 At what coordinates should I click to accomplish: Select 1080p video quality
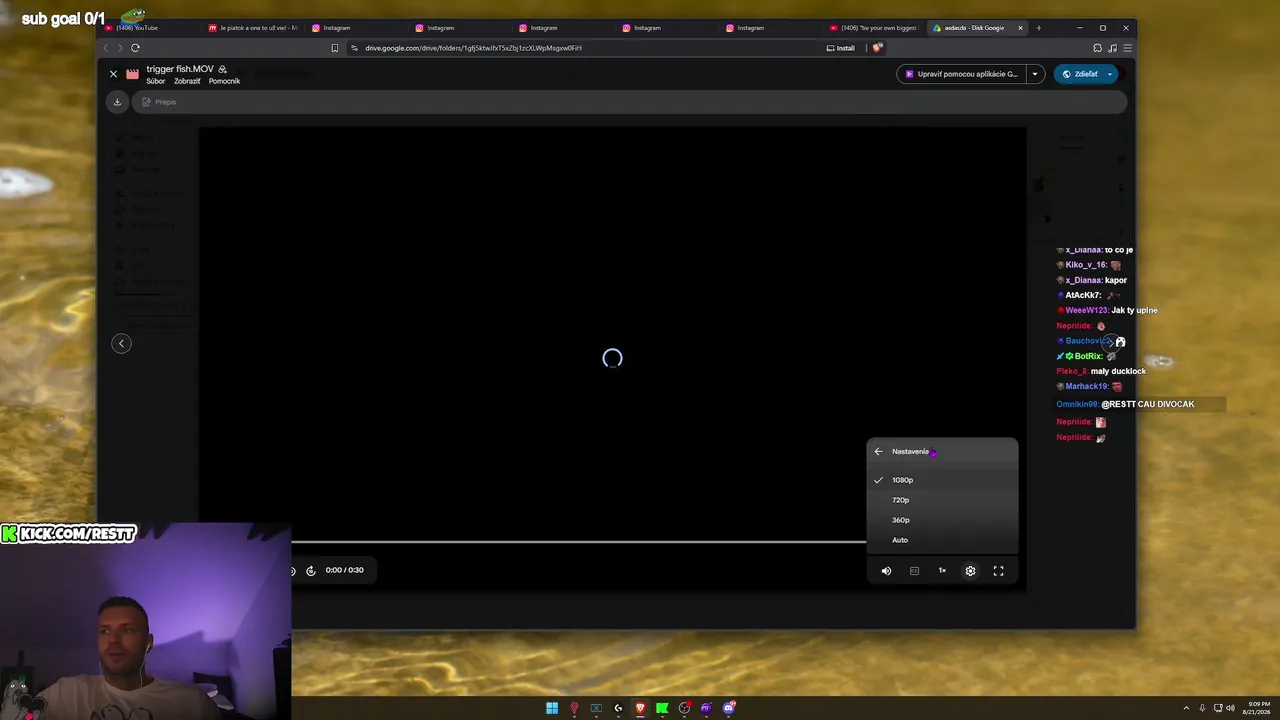tap(942, 480)
